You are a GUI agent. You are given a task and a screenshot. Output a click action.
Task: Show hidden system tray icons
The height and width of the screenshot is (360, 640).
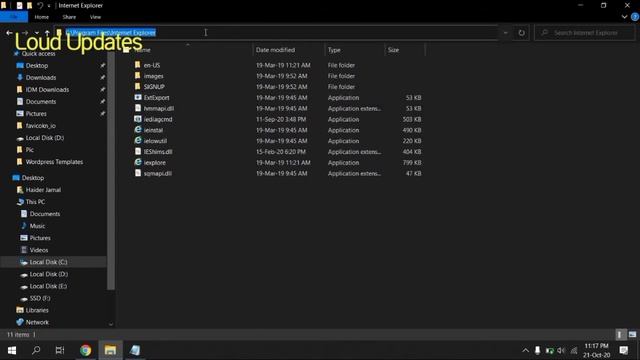tap(525, 350)
